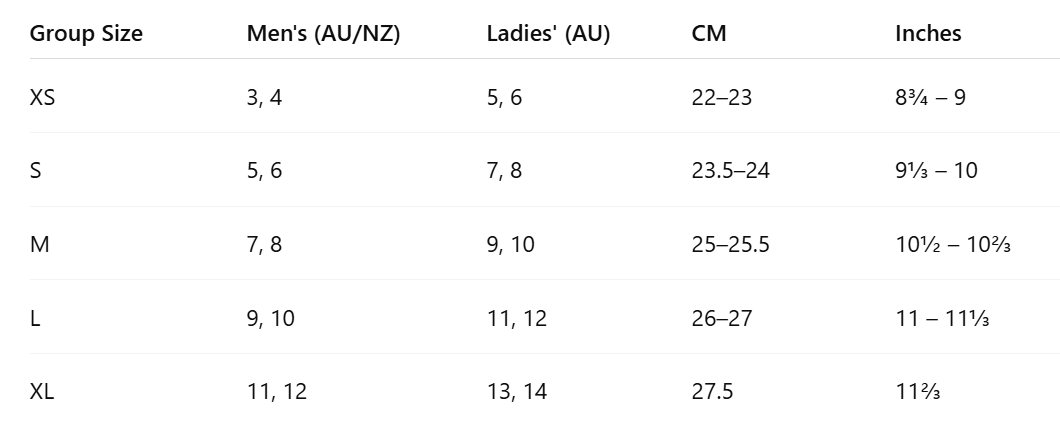Select the XS group size cell
This screenshot has height=436, width=1060.
[42, 97]
